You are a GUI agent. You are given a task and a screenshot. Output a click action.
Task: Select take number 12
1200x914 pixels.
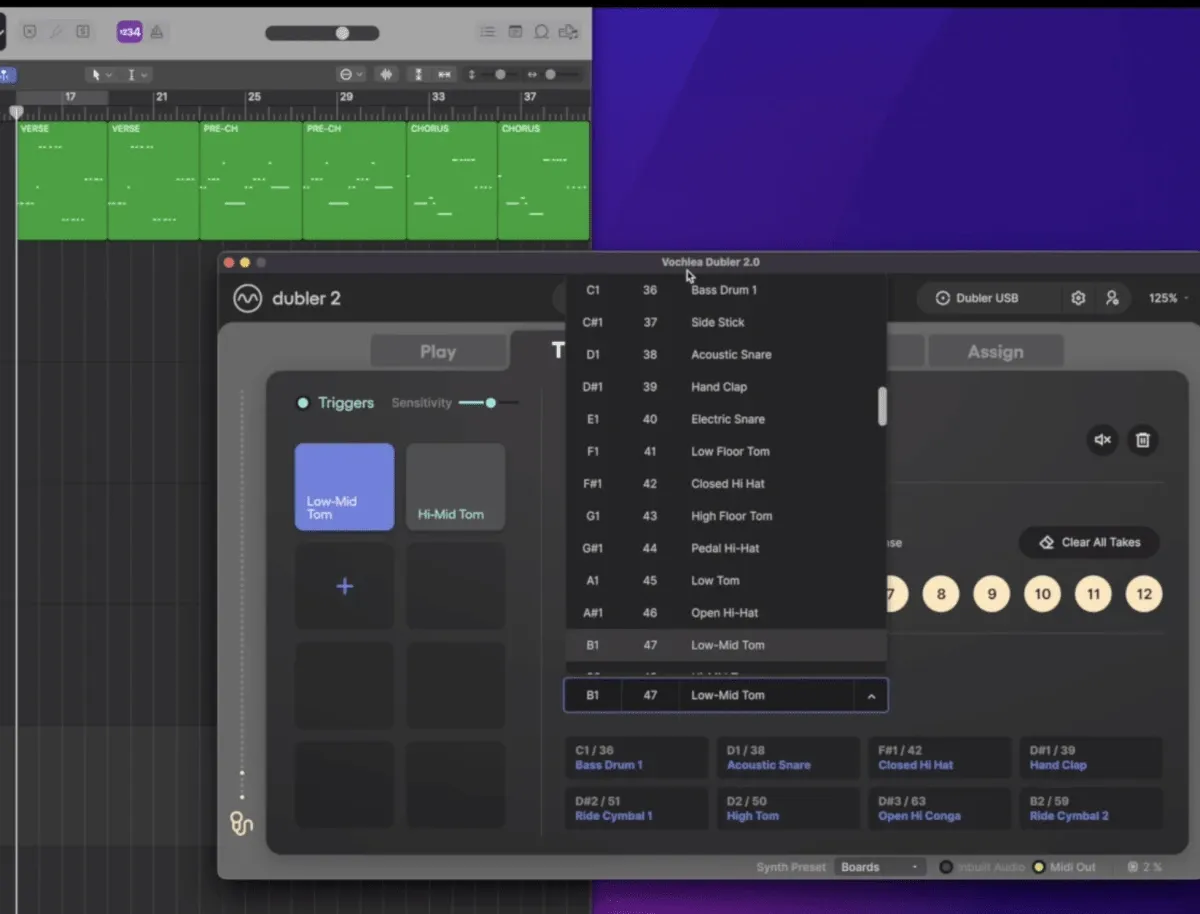coord(1144,594)
